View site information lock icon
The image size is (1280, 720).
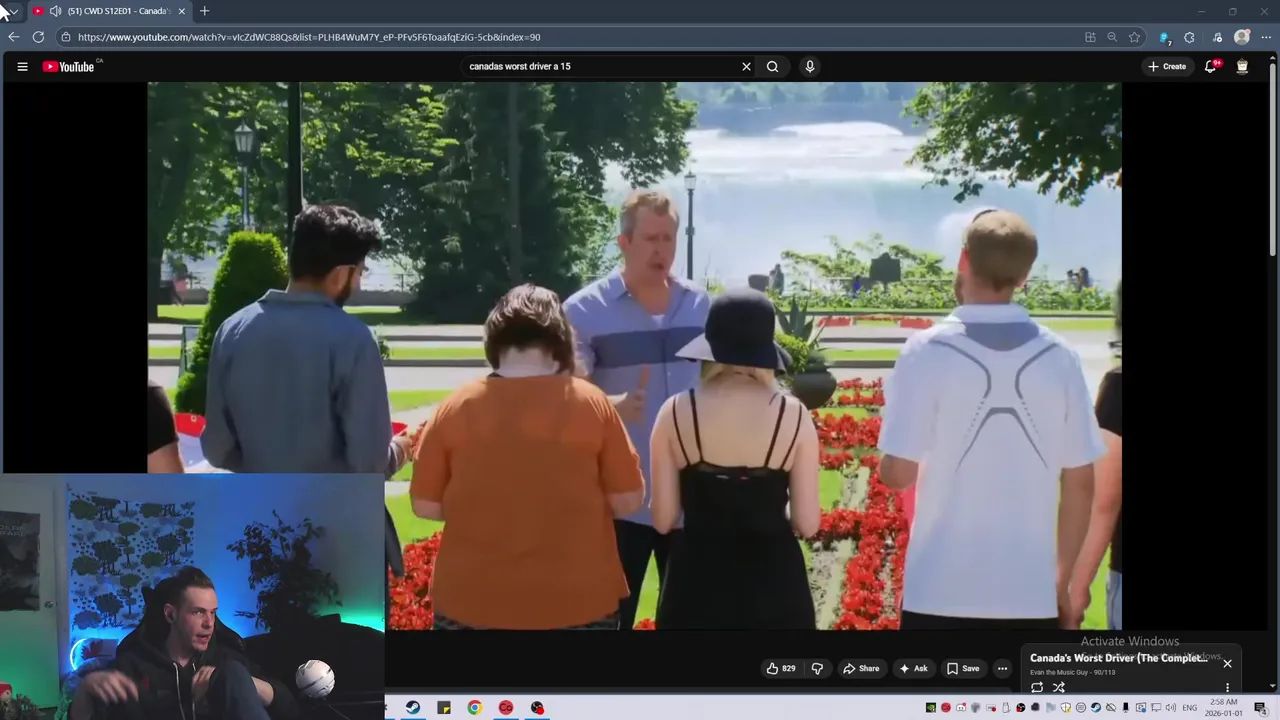click(x=66, y=37)
